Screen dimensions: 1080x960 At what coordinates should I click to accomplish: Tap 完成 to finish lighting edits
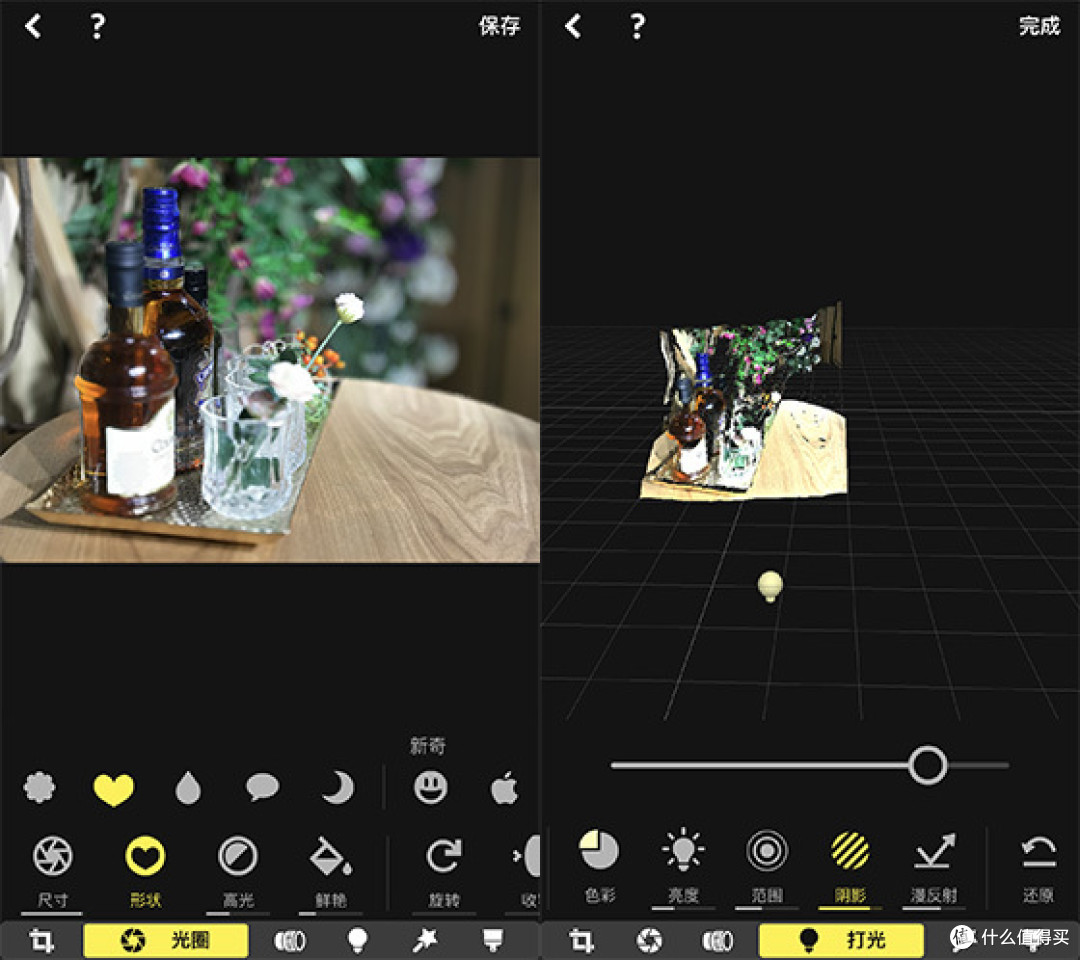(x=1039, y=26)
